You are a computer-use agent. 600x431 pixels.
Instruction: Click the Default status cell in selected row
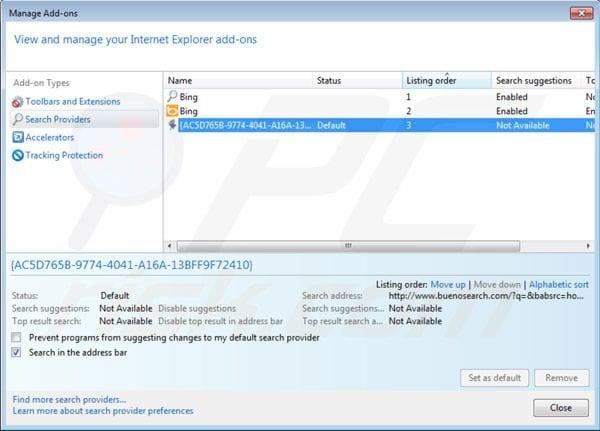click(331, 126)
